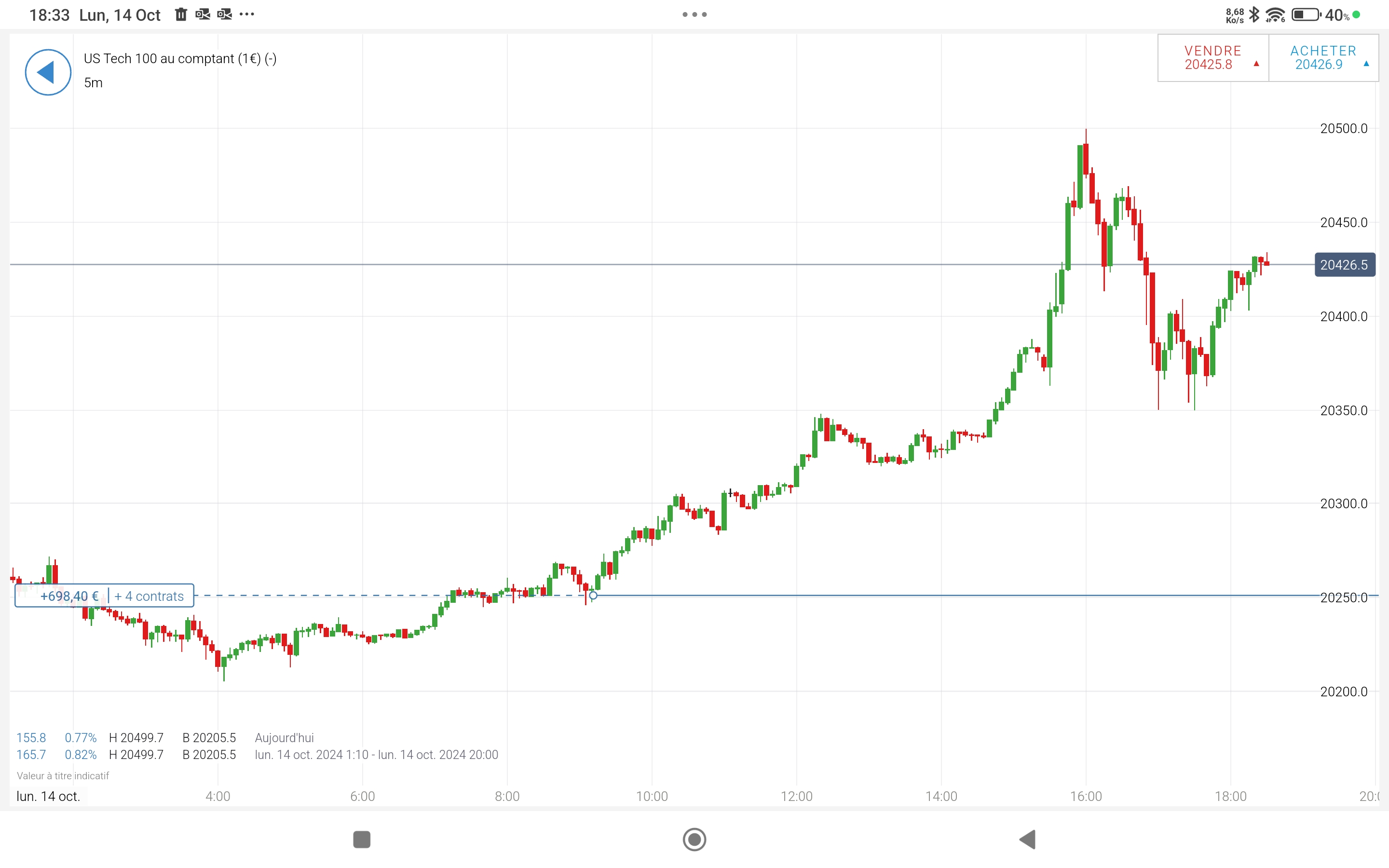Open the US Tech 100 instrument title
This screenshot has height=868, width=1389.
point(180,58)
